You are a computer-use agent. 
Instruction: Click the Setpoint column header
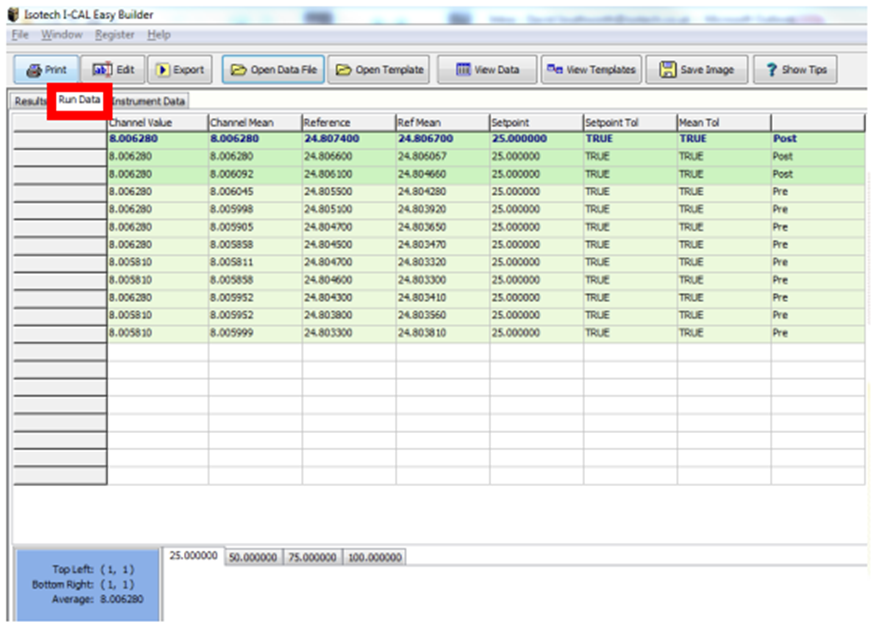point(537,122)
